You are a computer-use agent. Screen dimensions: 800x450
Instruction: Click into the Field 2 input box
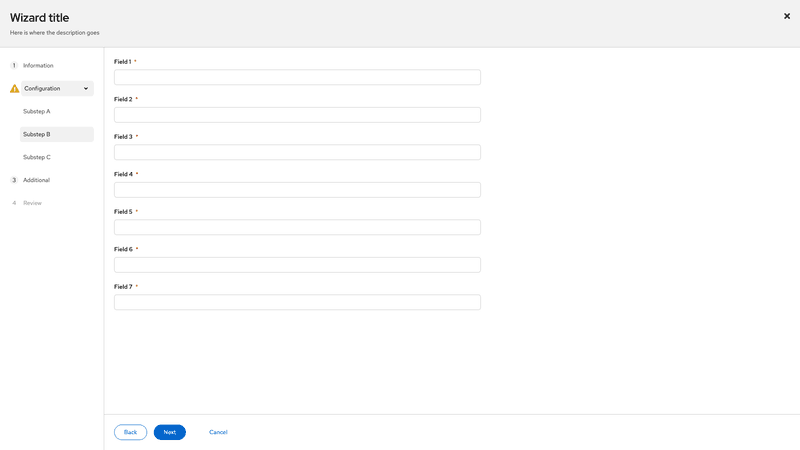click(297, 115)
